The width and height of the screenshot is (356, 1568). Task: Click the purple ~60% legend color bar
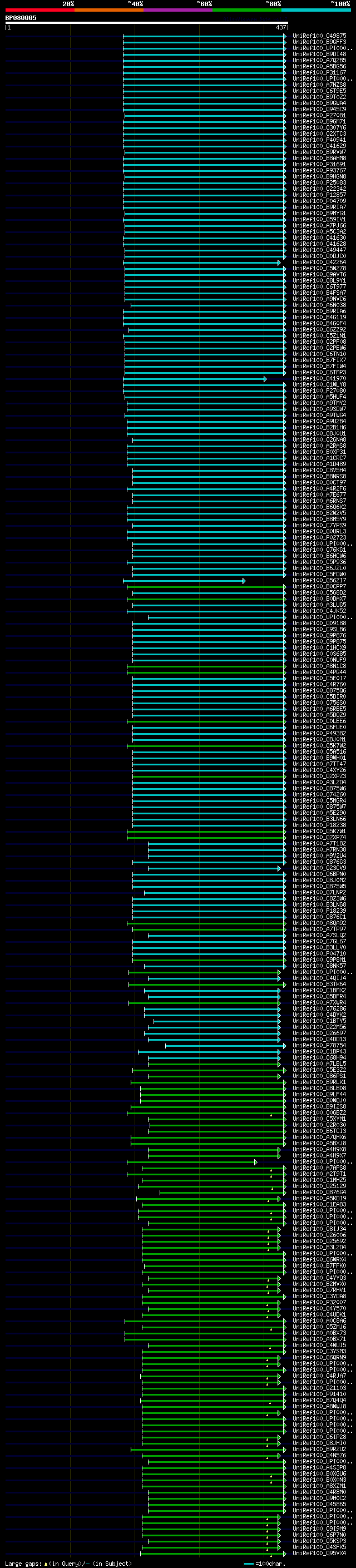point(179,10)
